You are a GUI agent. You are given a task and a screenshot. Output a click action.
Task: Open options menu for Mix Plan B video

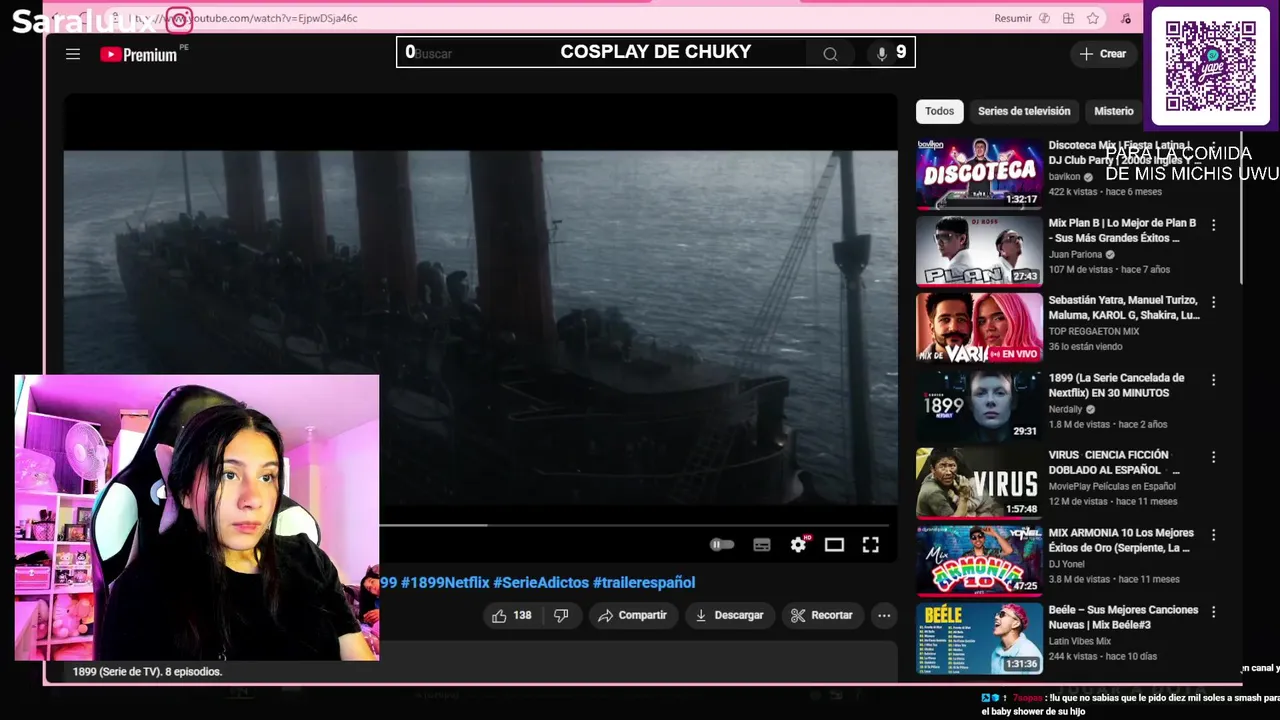1213,225
